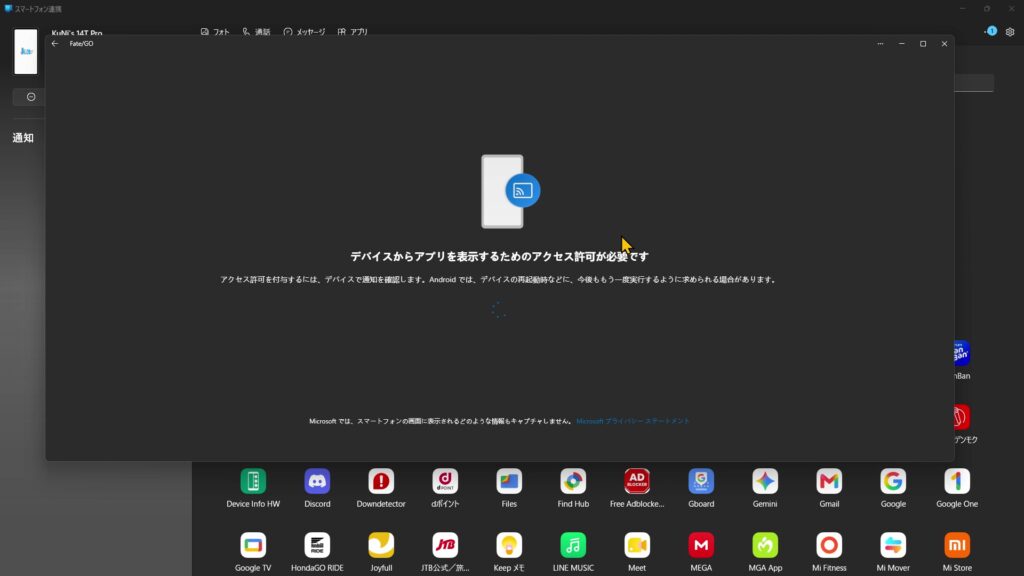This screenshot has height=576, width=1024.
Task: Open the LINE MUSIC app
Action: pos(573,545)
